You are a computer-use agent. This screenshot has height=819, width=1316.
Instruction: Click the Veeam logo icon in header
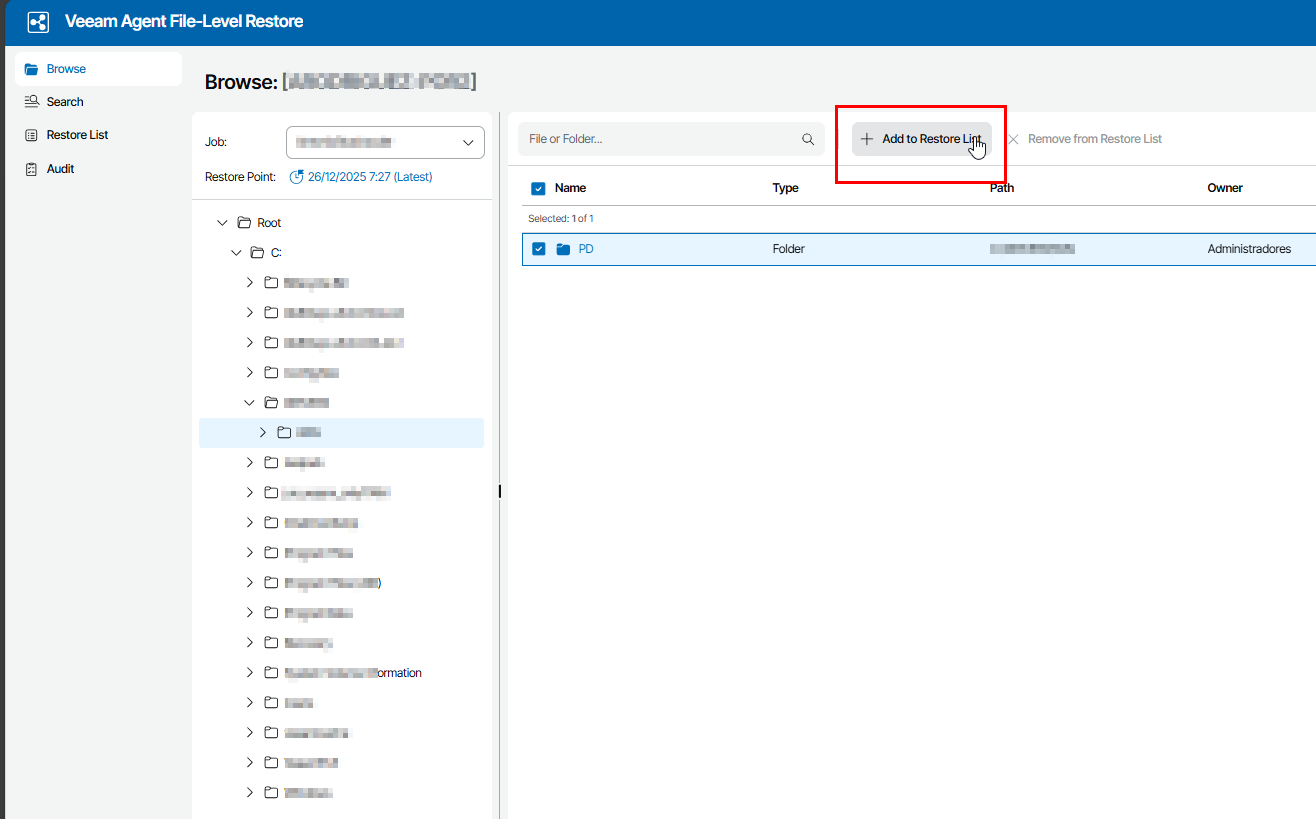coord(38,22)
